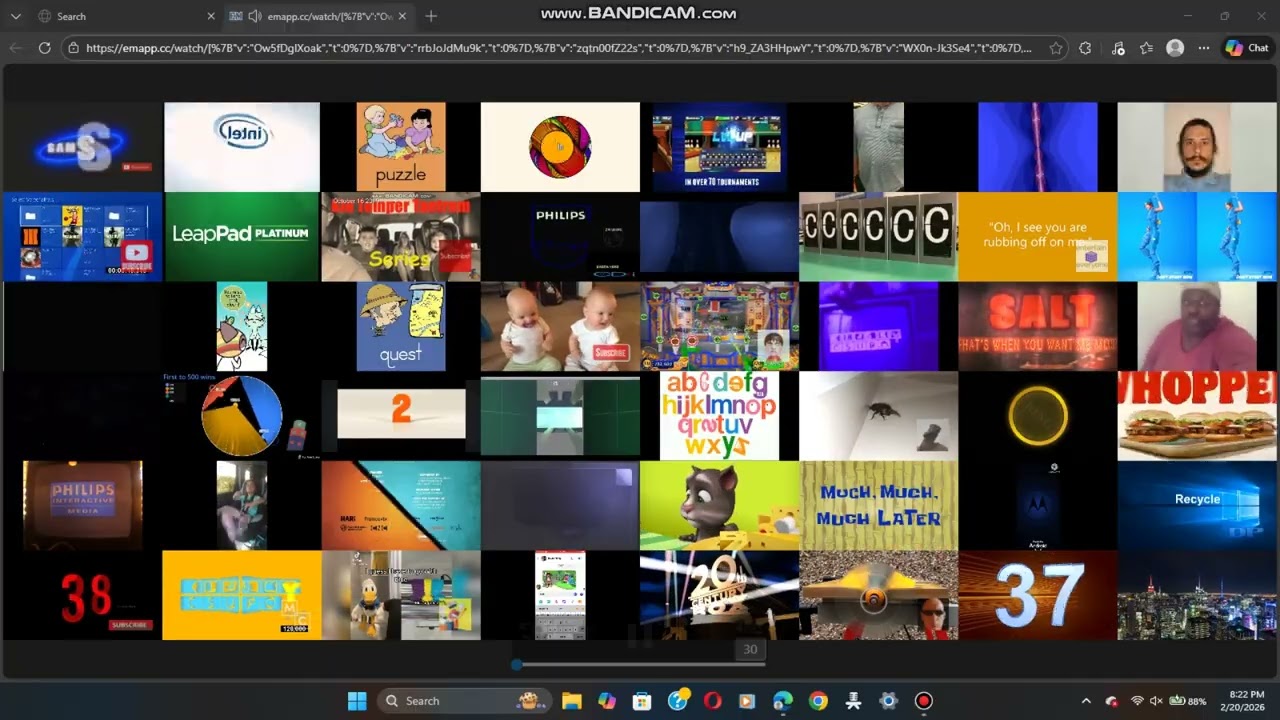This screenshot has height=720, width=1280.
Task: Select the emapp.cc/watch browser tab
Action: (318, 16)
